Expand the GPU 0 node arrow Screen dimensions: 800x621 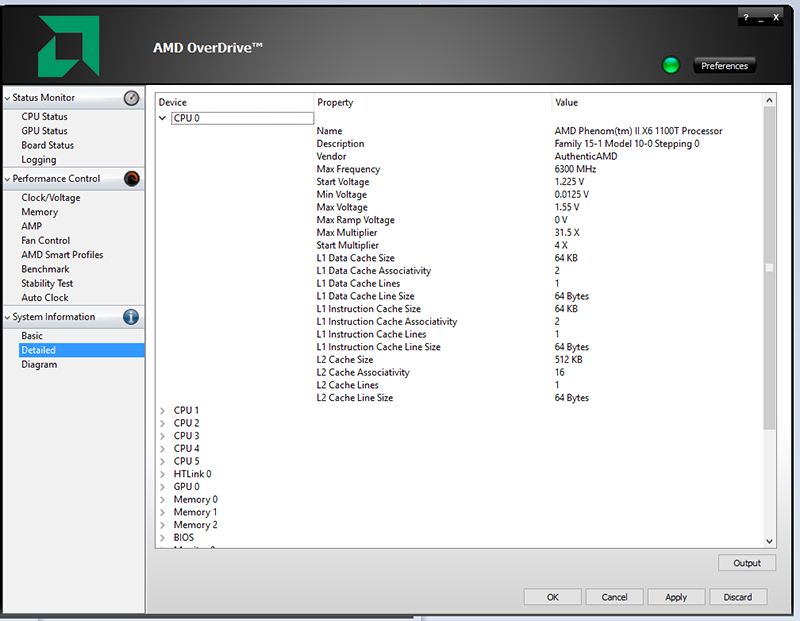(x=163, y=487)
